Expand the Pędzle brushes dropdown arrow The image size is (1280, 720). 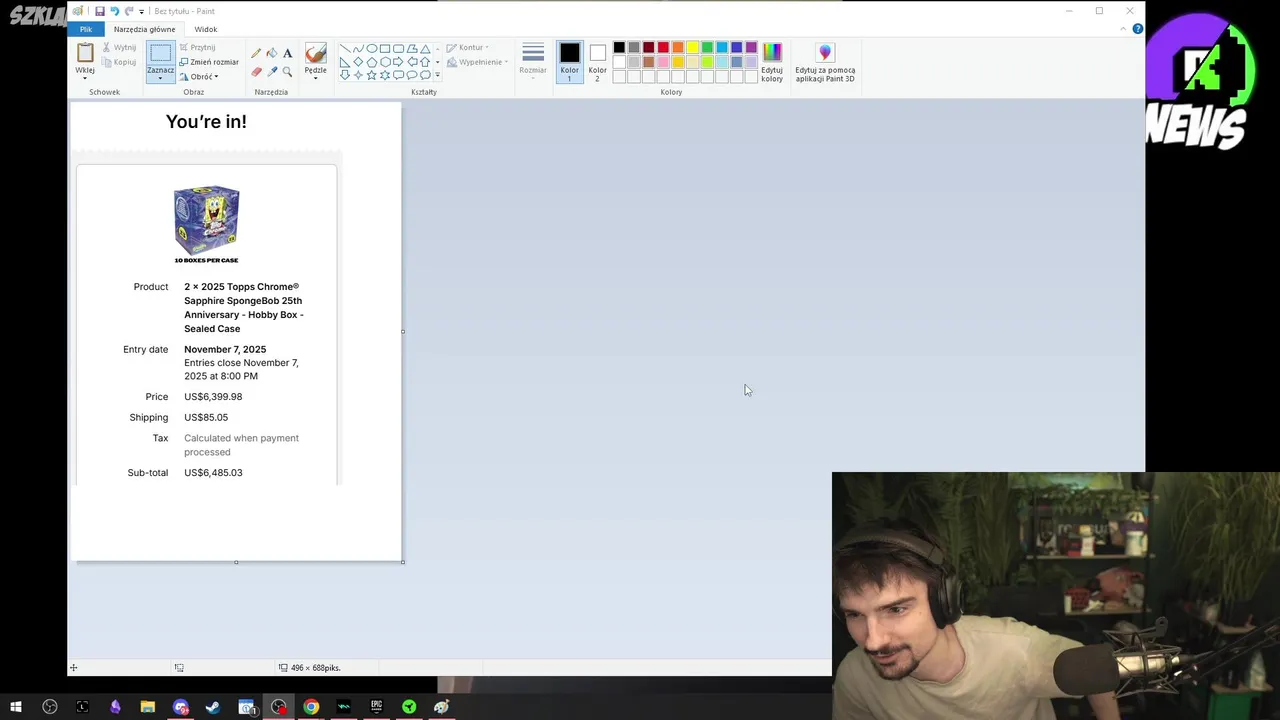tap(316, 77)
